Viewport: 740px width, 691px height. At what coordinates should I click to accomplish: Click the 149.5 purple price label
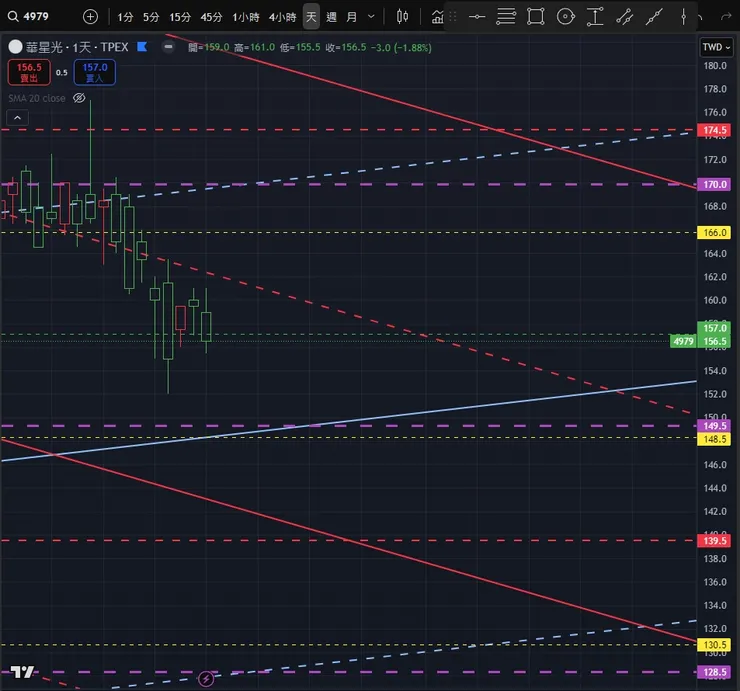tap(714, 426)
